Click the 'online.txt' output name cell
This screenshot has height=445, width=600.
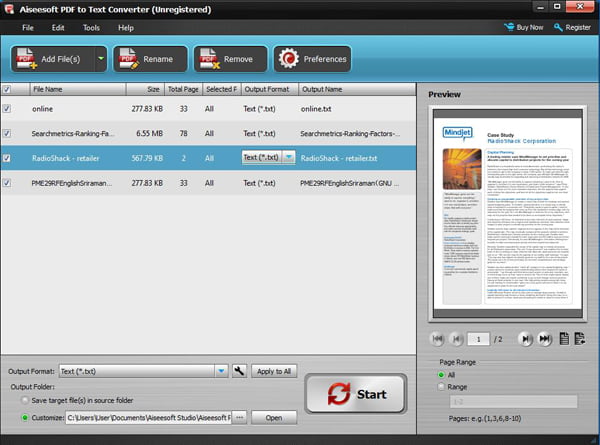pos(316,109)
